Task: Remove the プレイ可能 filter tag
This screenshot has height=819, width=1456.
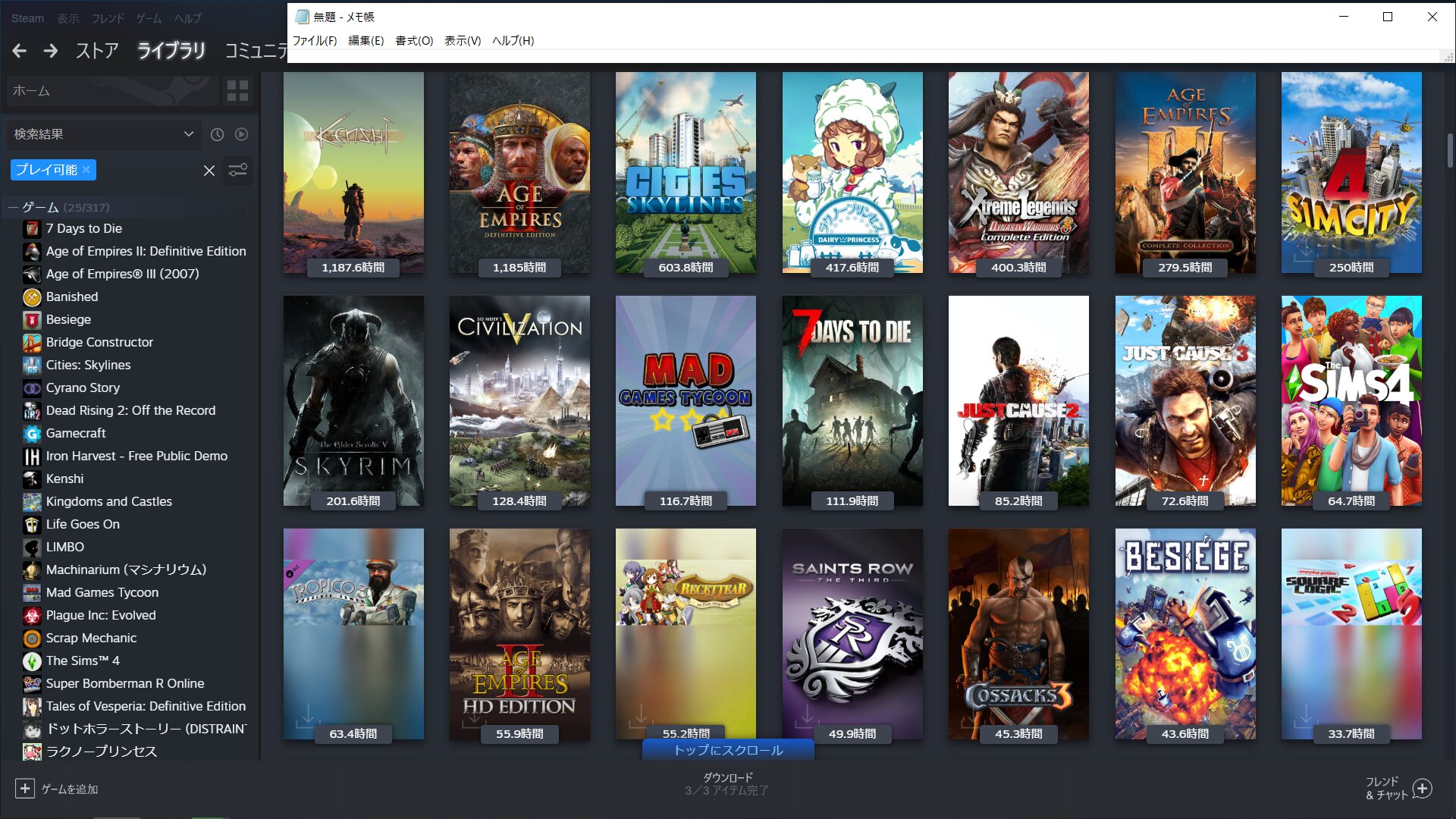Action: (86, 170)
